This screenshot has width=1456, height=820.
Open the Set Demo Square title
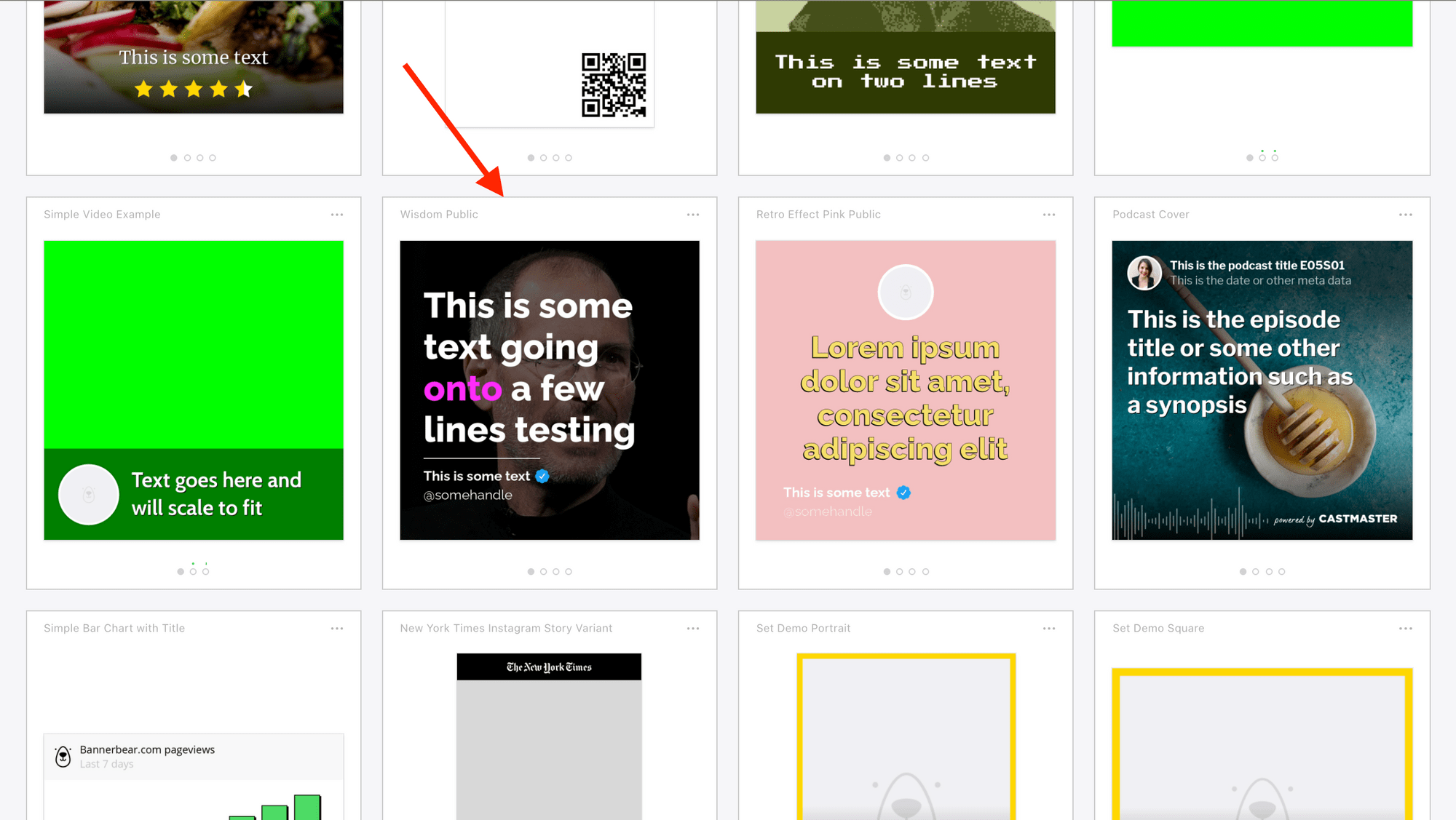(1158, 629)
